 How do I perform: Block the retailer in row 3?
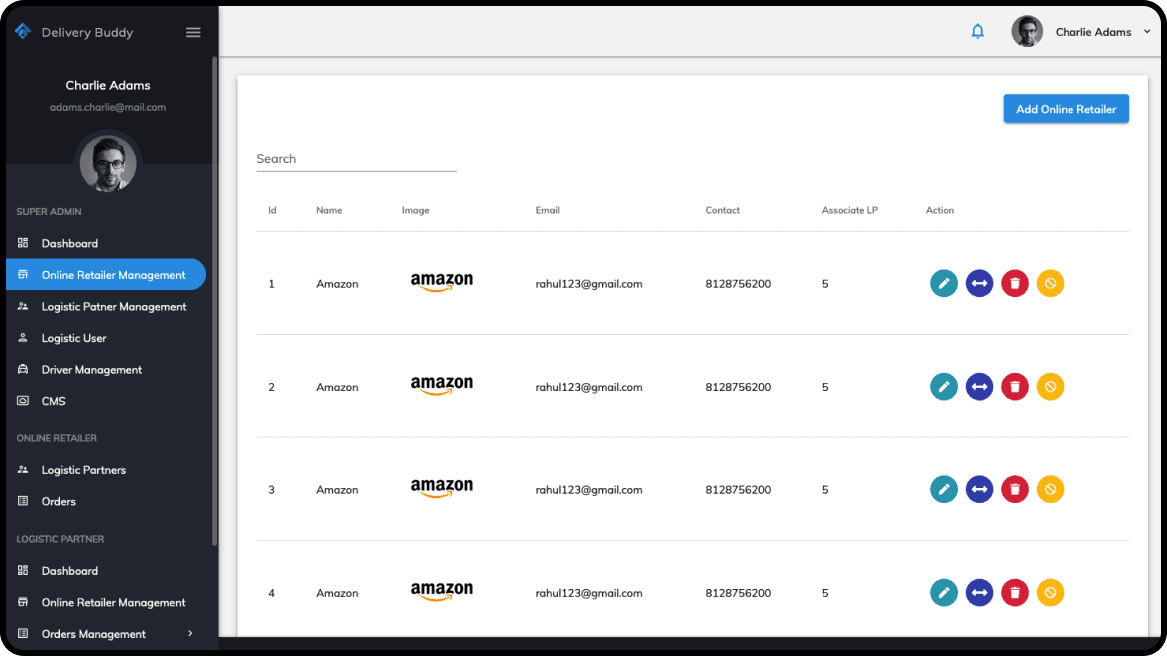[1050, 489]
